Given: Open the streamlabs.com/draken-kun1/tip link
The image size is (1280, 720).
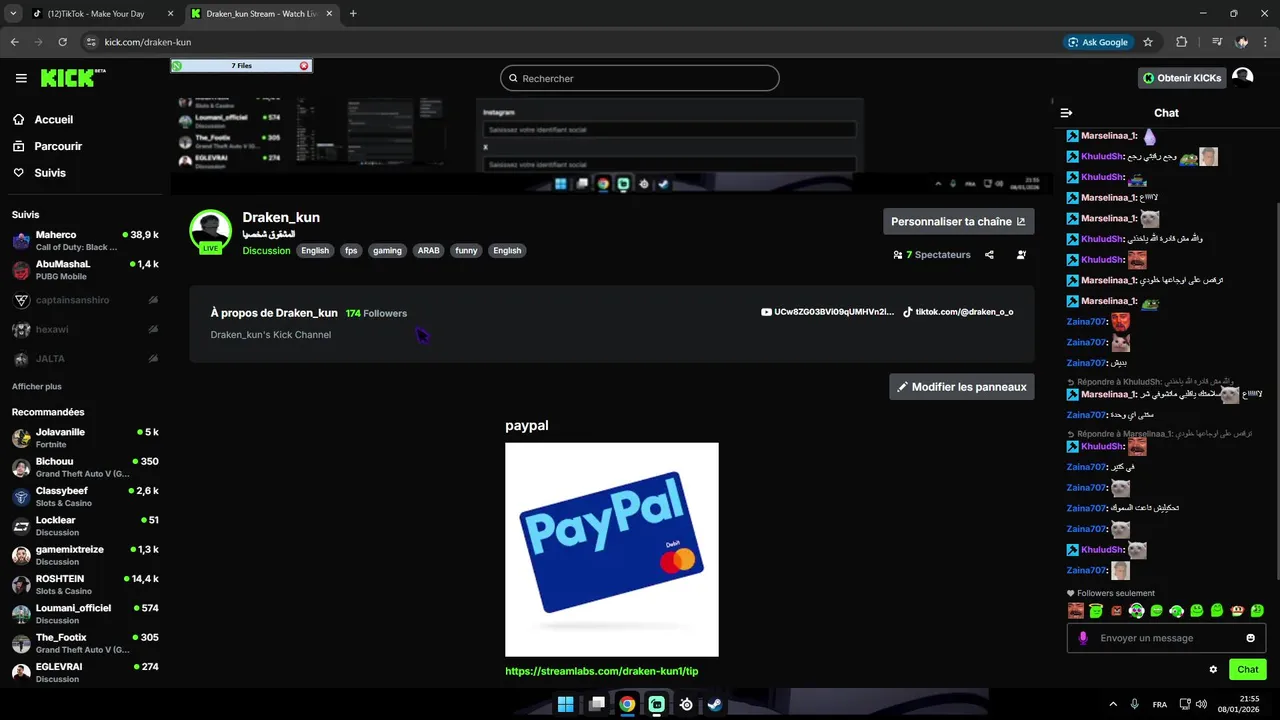Looking at the screenshot, I should pos(602,671).
